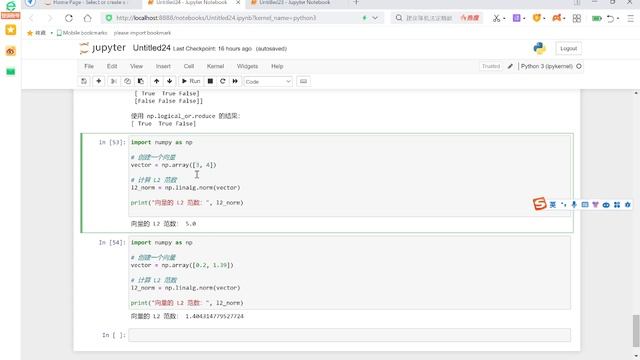
Task: Open the Edit menu
Action: point(112,66)
